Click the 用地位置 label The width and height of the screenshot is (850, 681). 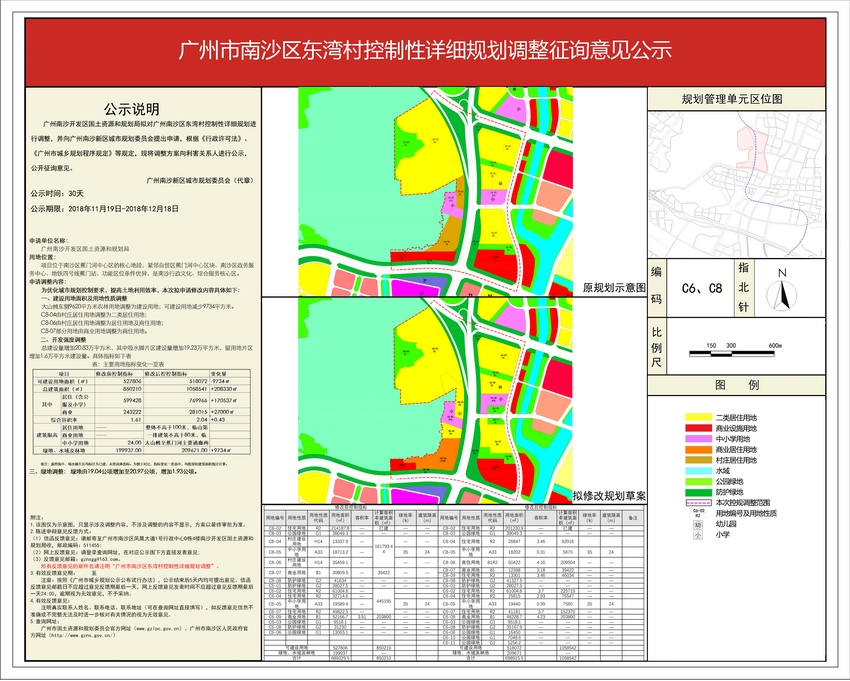click(42, 257)
